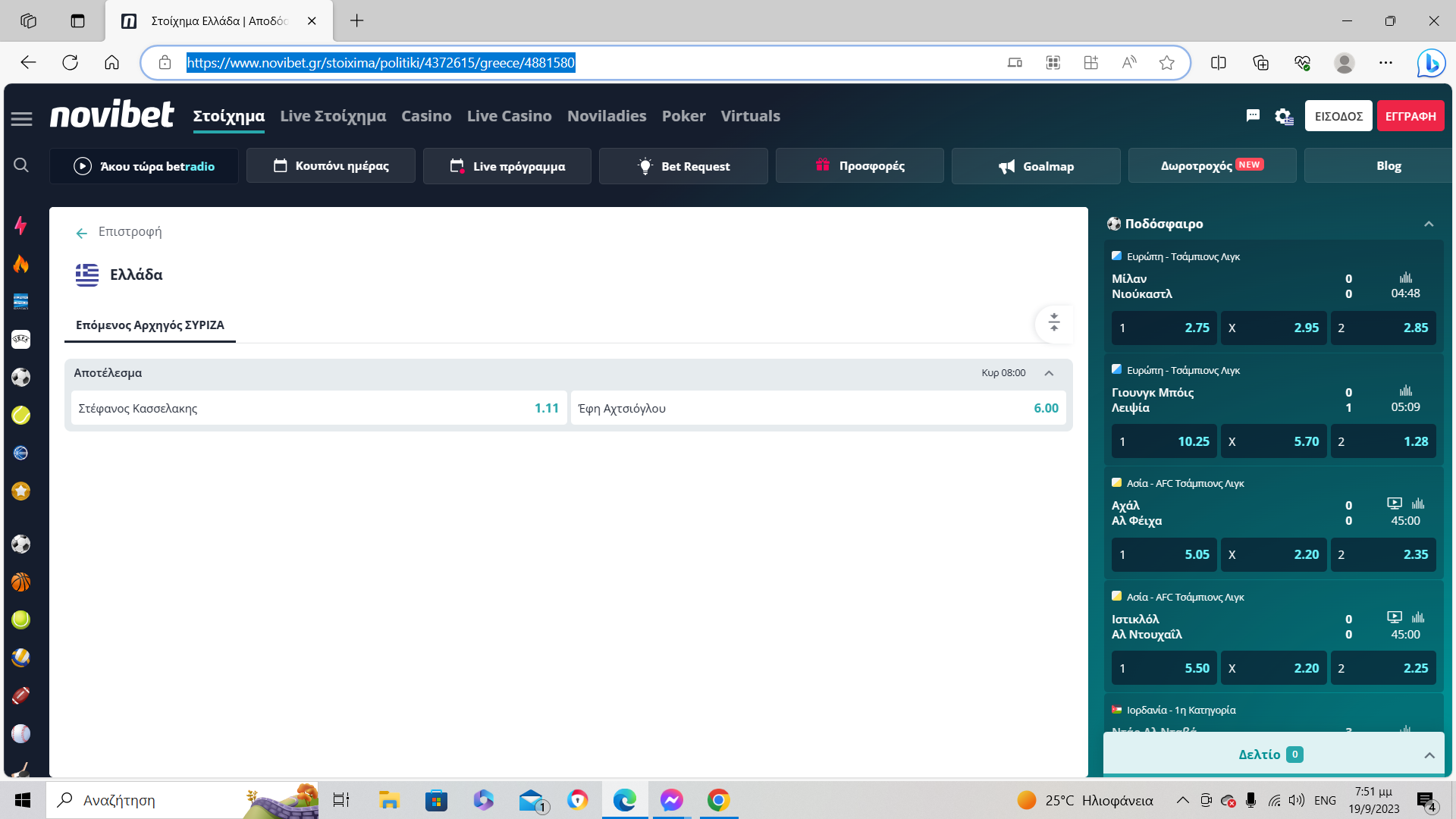Collapse the Ποδόσφαιρο live panel
Image resolution: width=1456 pixels, height=819 pixels.
(1428, 224)
